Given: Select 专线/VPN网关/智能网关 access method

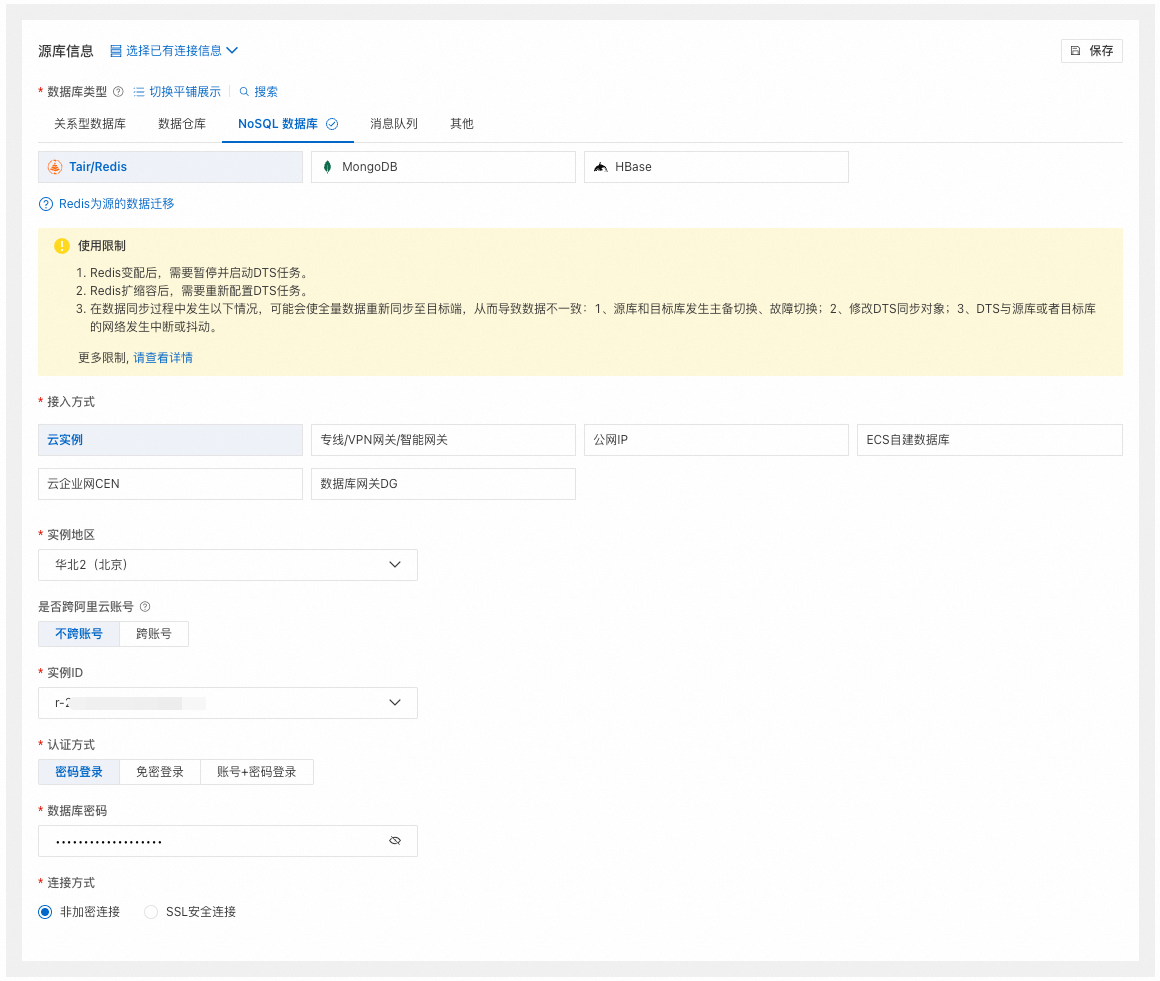Looking at the screenshot, I should pyautogui.click(x=443, y=440).
